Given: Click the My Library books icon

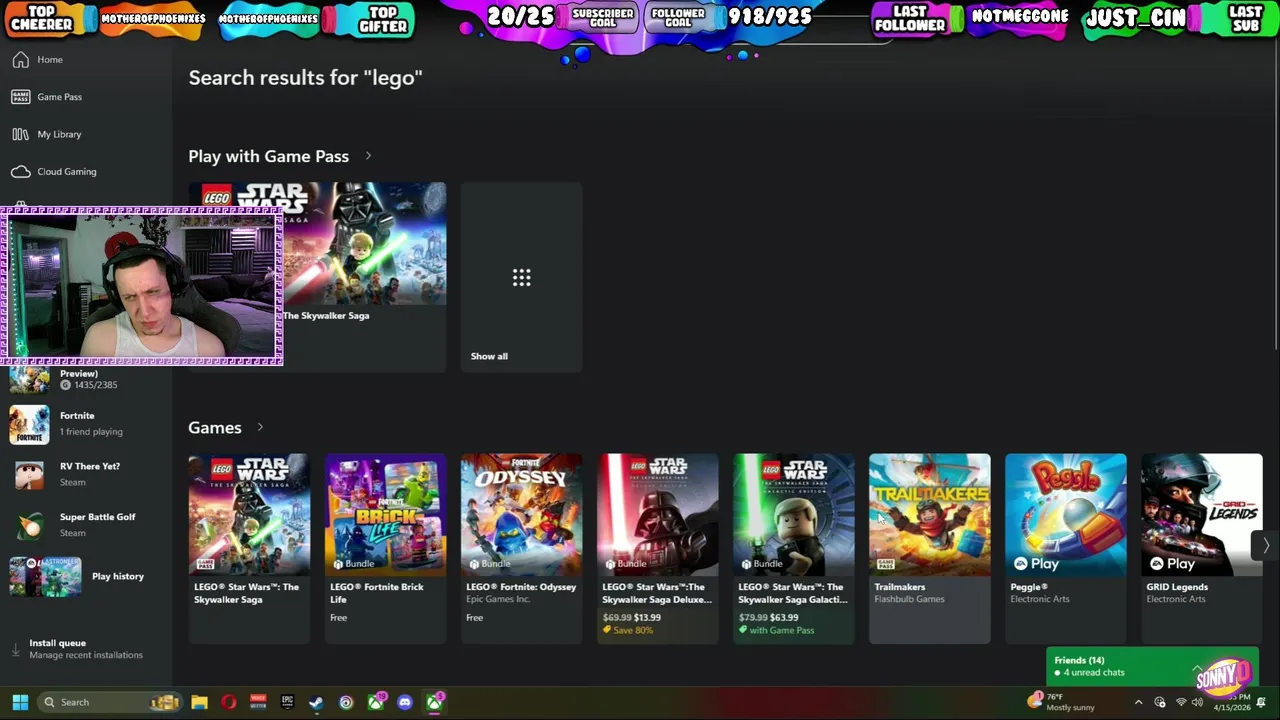Looking at the screenshot, I should click(20, 134).
